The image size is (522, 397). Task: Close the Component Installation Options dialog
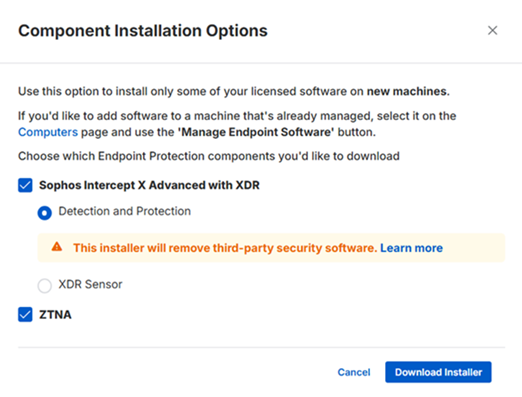[492, 30]
